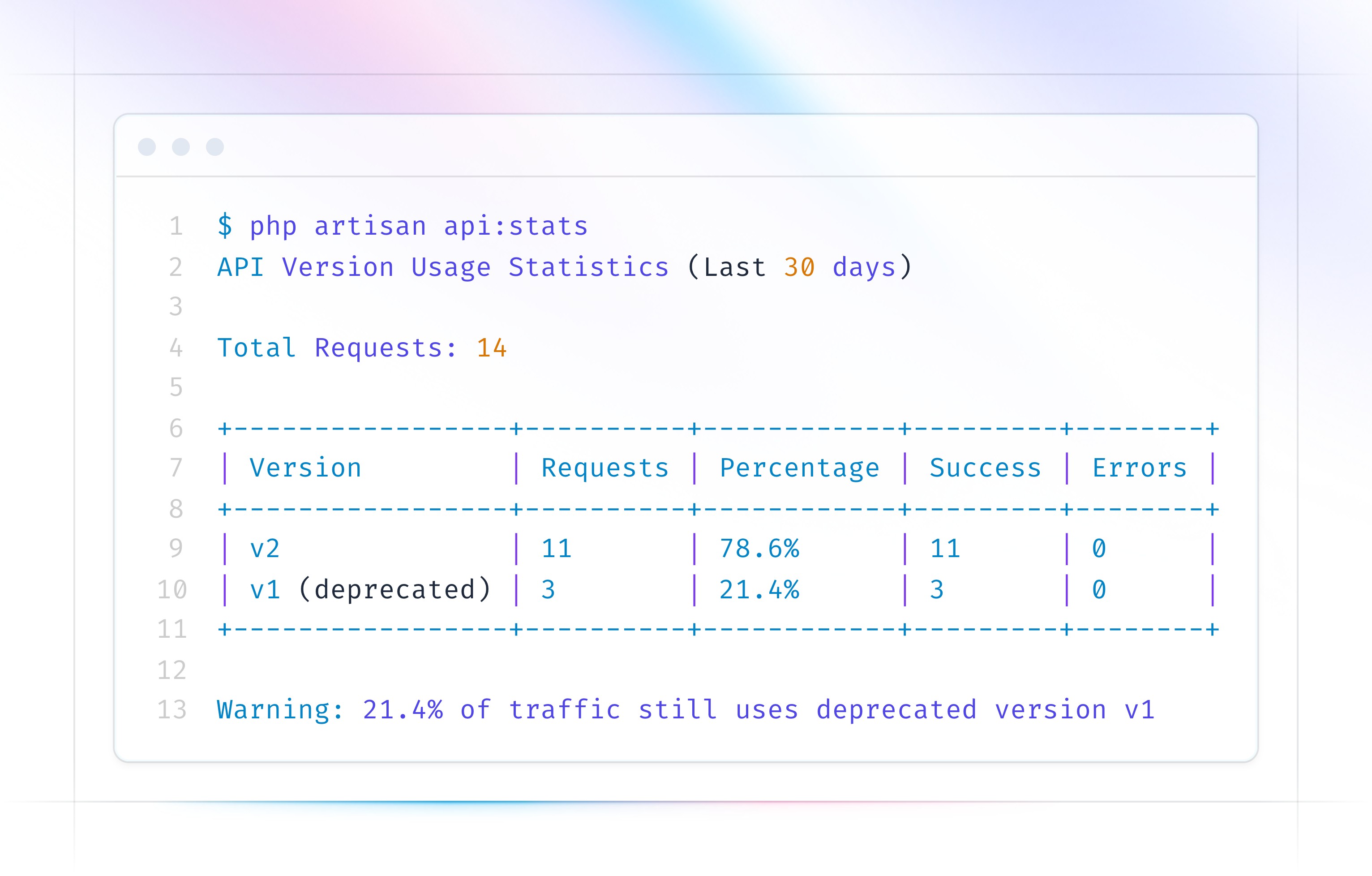1372x876 pixels.
Task: Click the red window control dot
Action: [x=147, y=146]
